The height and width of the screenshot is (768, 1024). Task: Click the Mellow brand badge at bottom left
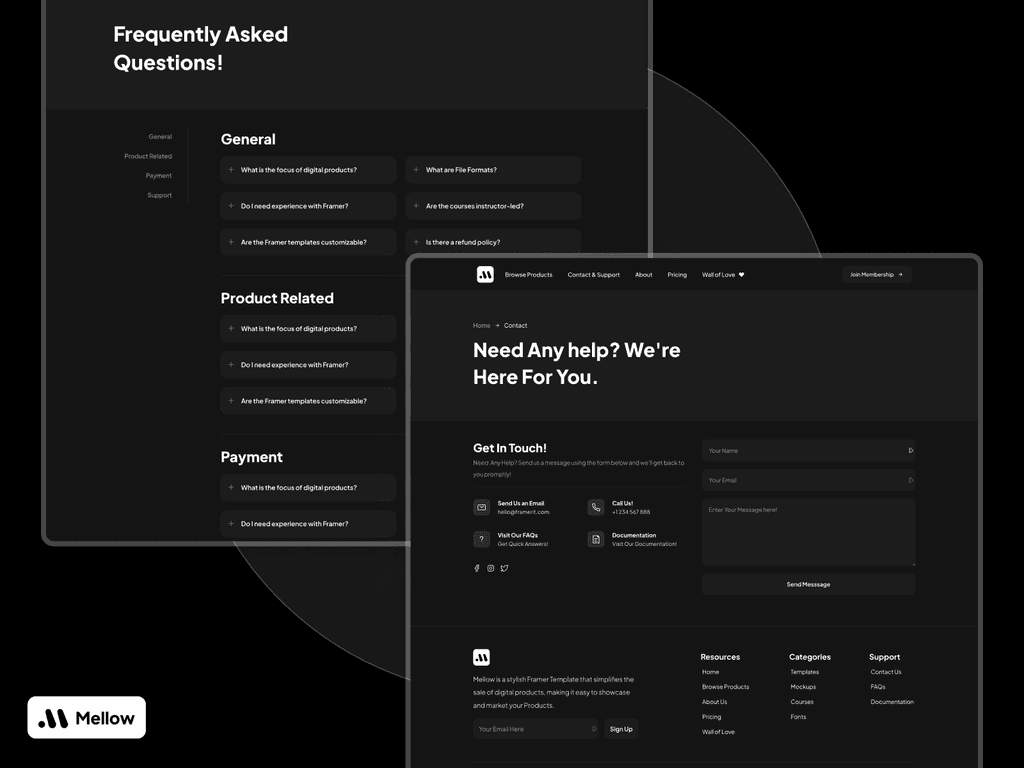(x=87, y=718)
